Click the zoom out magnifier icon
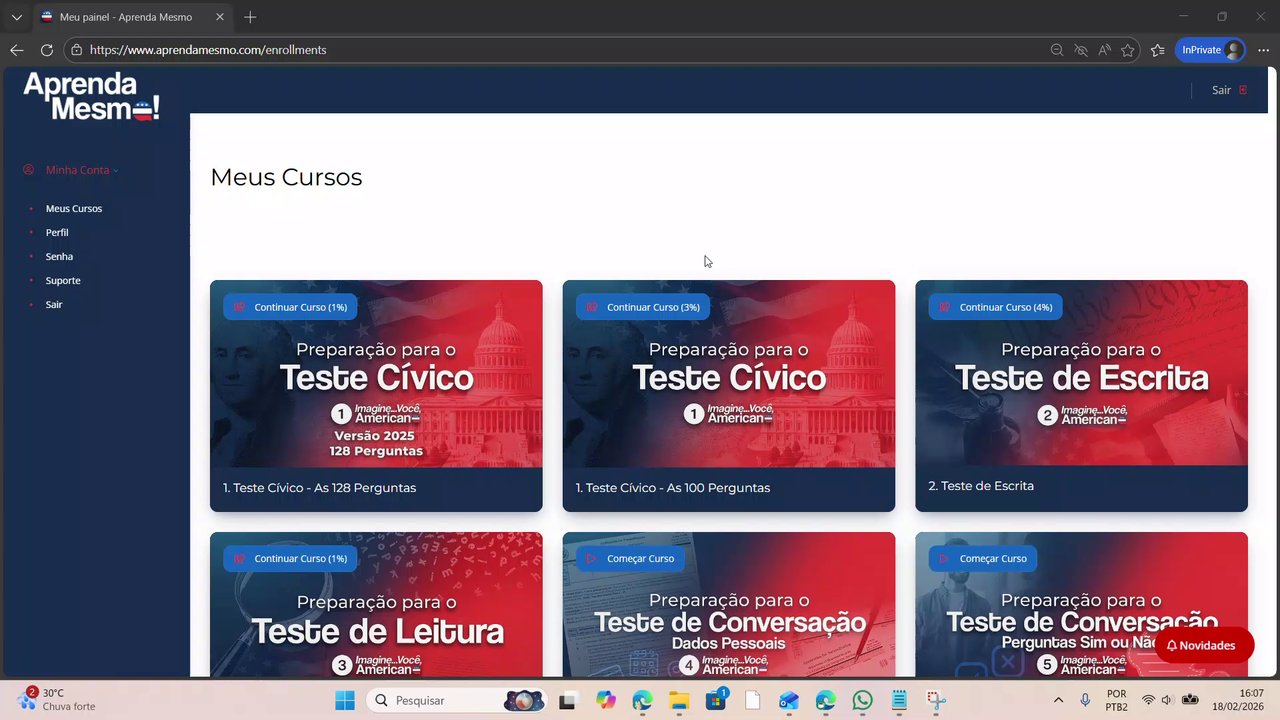1280x720 pixels. [1056, 50]
